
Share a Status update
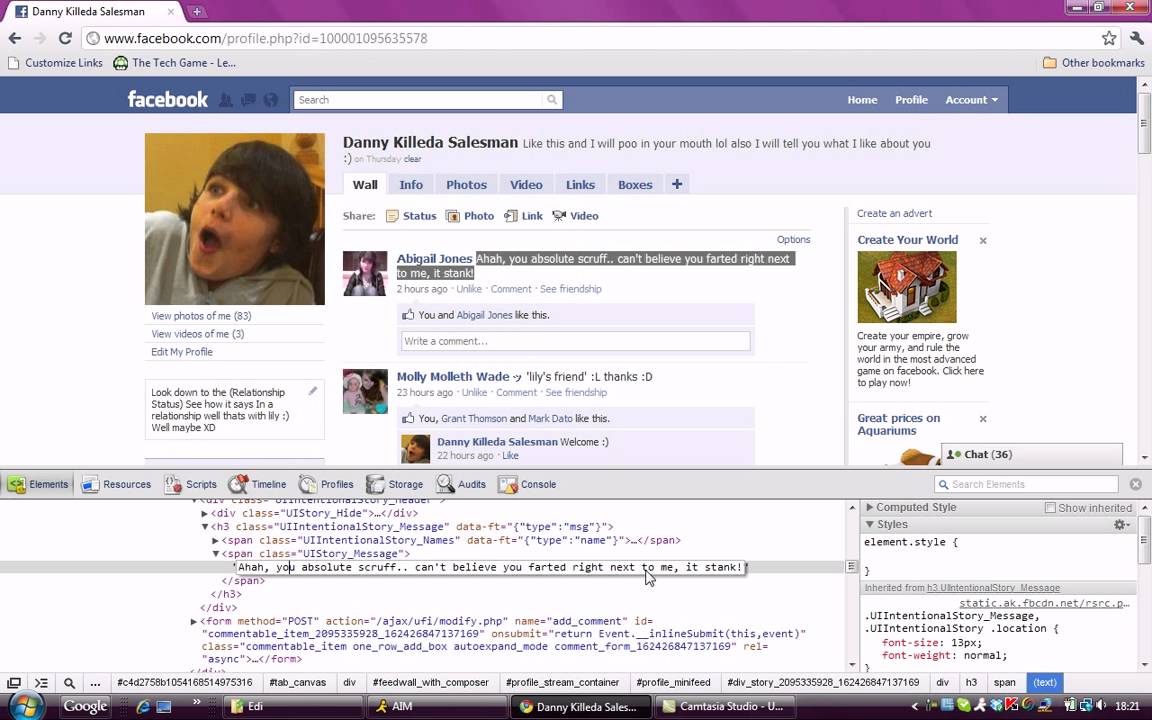pos(411,216)
